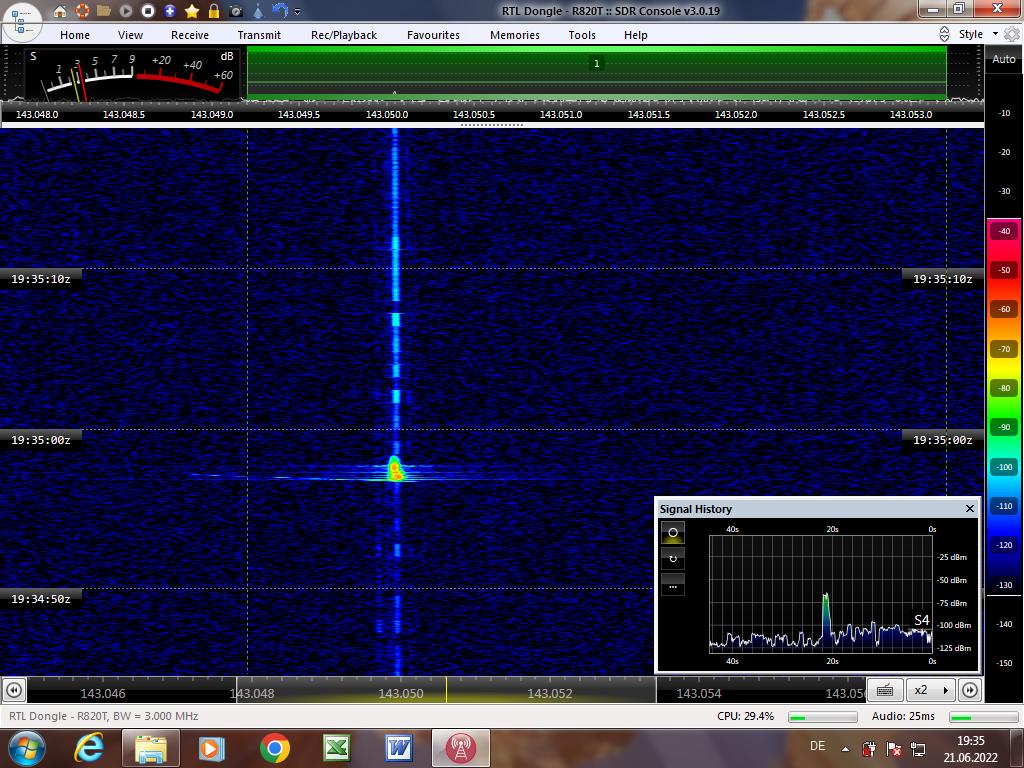
Task: Open Google Chrome from the taskbar
Action: click(x=275, y=748)
